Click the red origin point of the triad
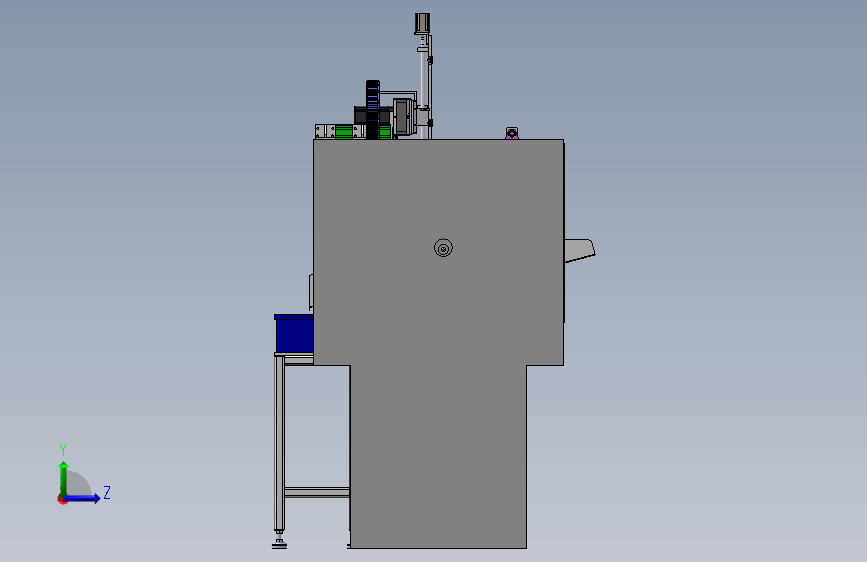Image resolution: width=867 pixels, height=562 pixels. coord(62,500)
